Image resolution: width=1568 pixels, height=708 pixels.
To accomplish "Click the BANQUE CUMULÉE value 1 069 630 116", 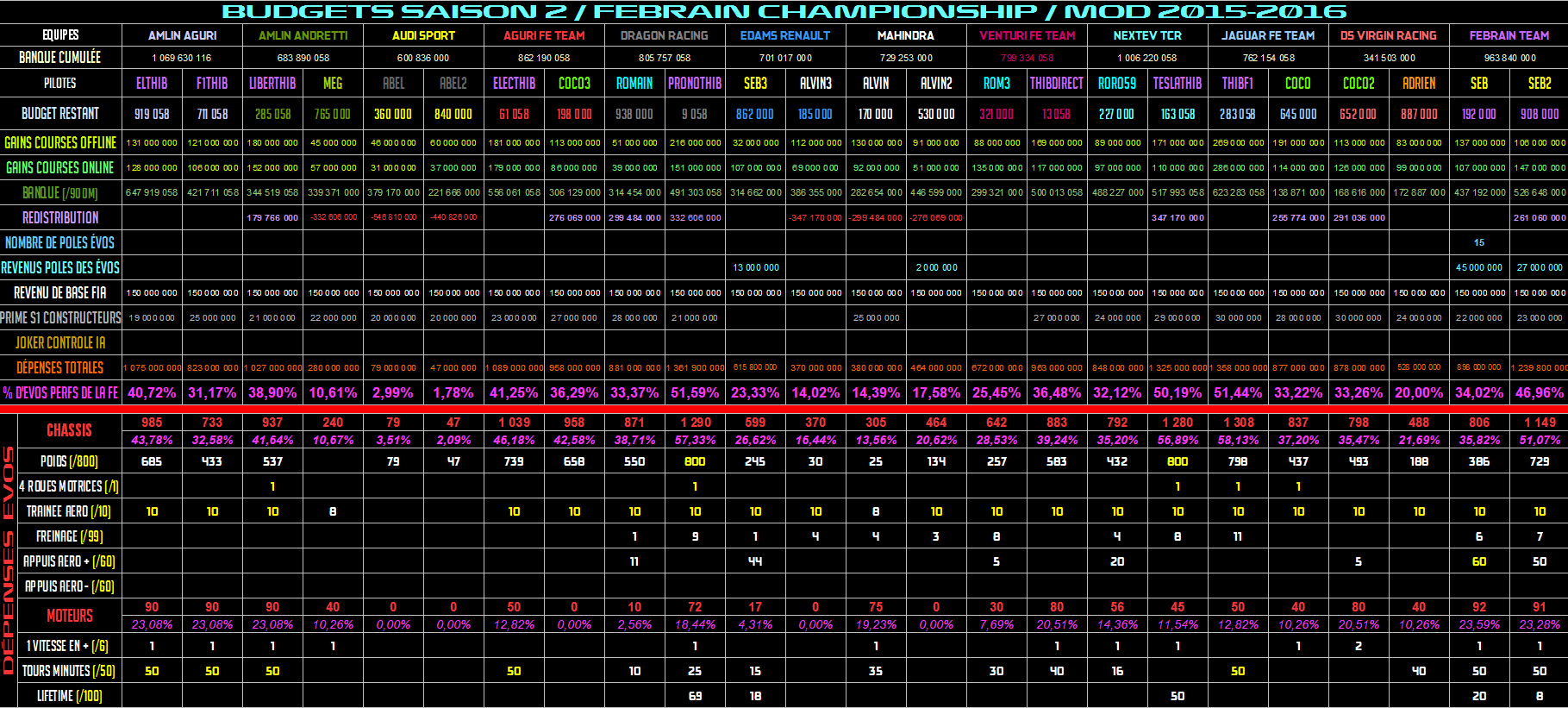I will (182, 58).
